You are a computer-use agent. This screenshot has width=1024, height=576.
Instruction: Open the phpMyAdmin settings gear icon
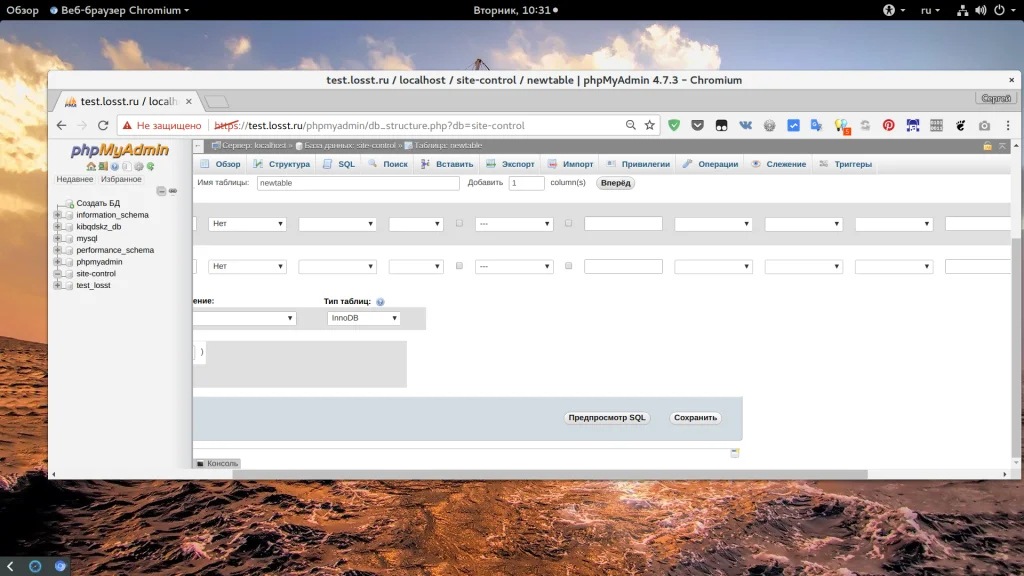(x=139, y=166)
